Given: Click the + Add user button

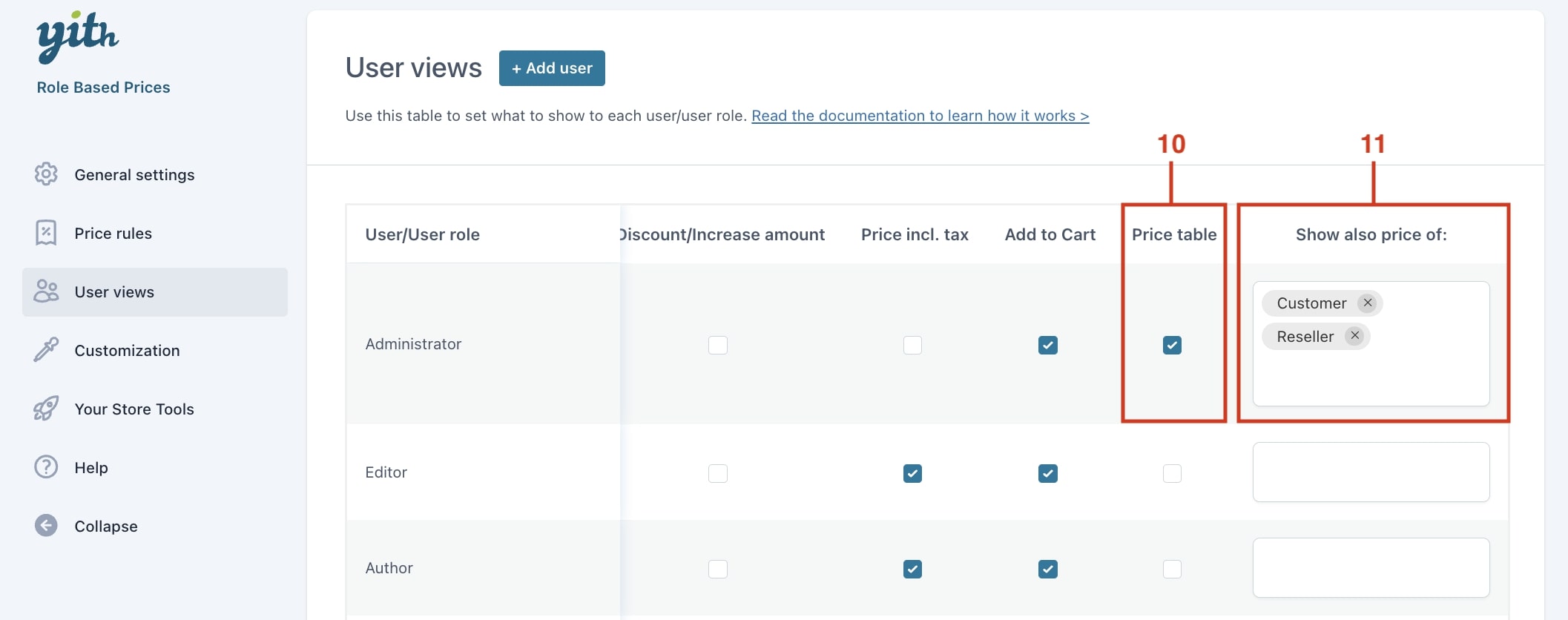Looking at the screenshot, I should pos(552,68).
